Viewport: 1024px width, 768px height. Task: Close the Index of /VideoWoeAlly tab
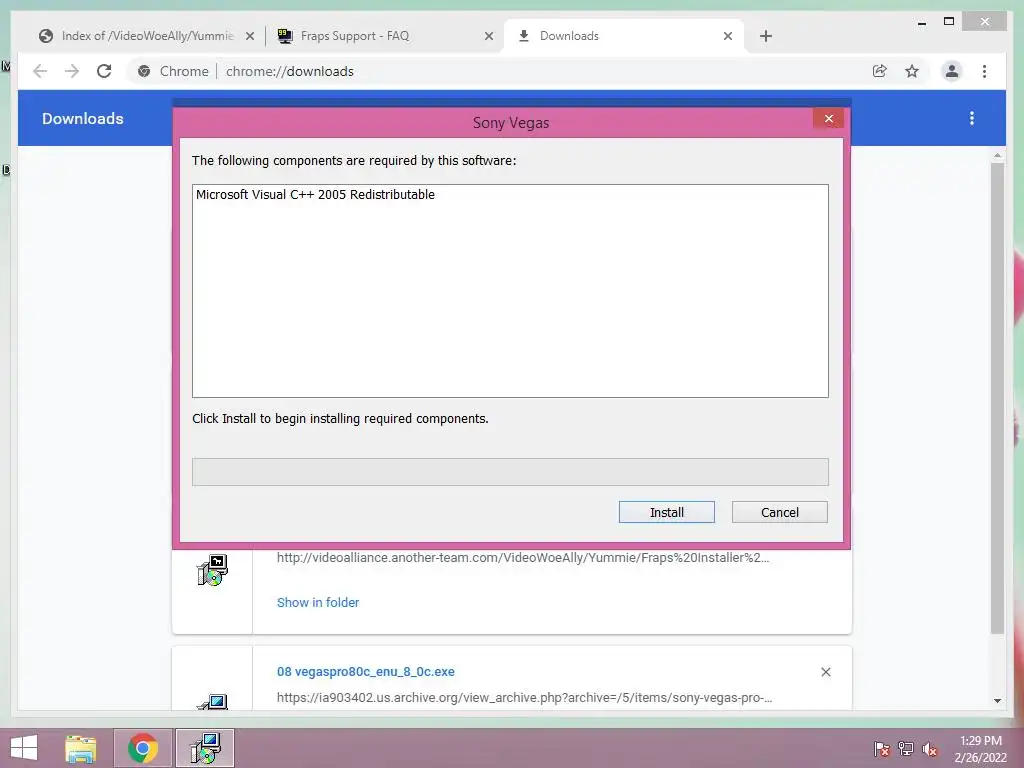(249, 37)
